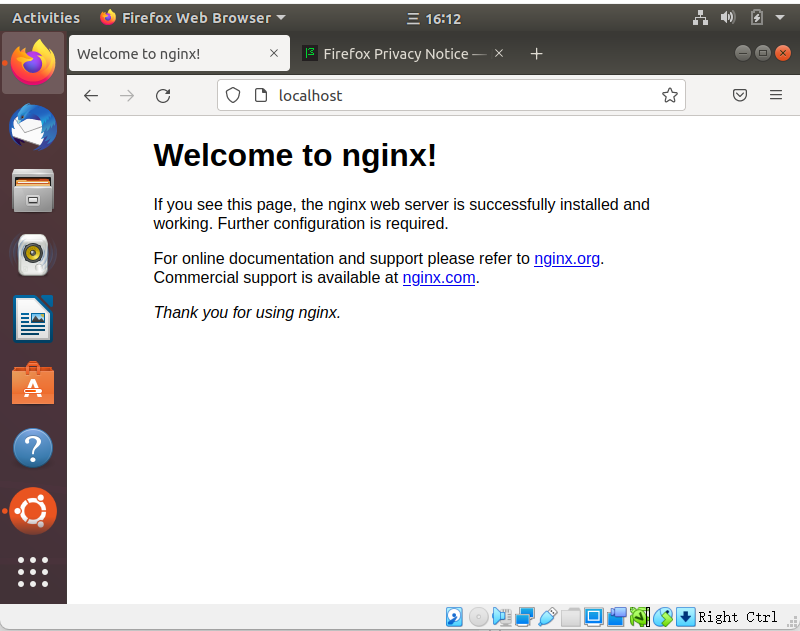800x631 pixels.
Task: Click the page info icon beside localhost
Action: point(261,95)
